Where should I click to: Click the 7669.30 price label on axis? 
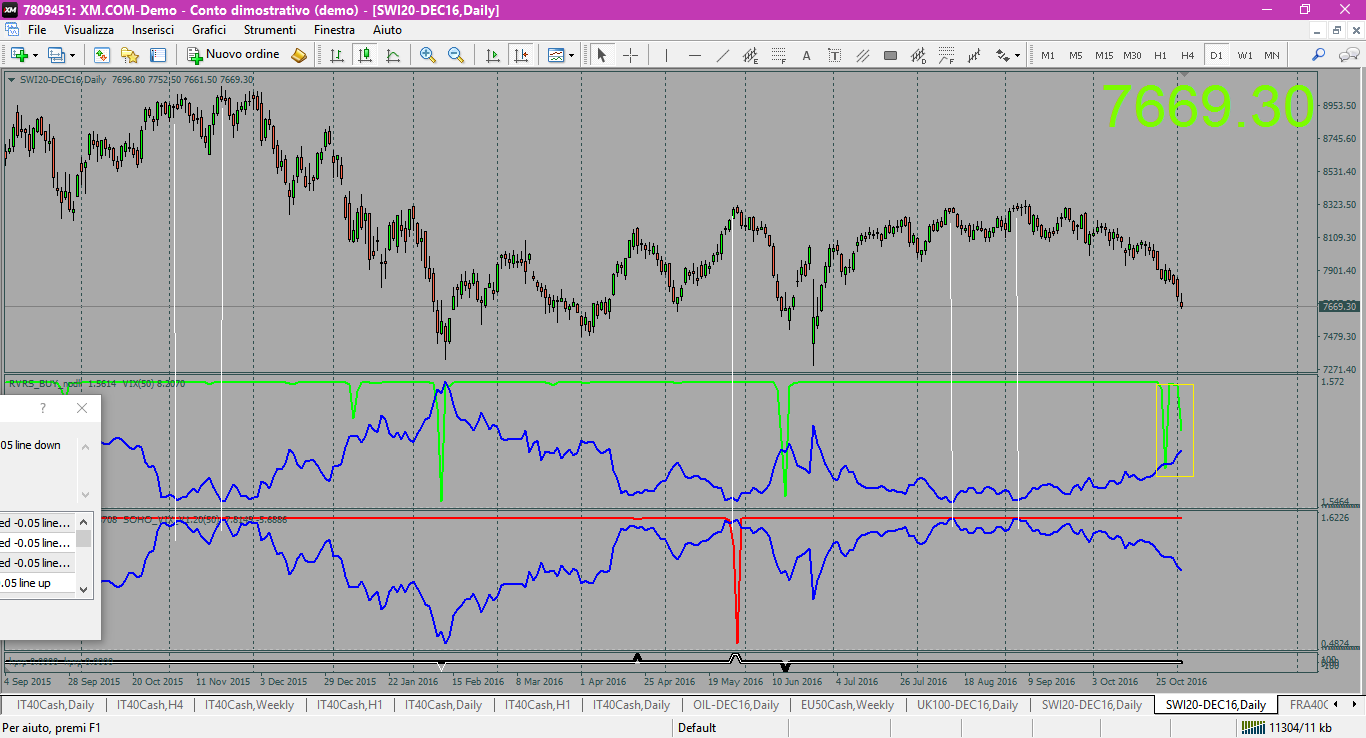pyautogui.click(x=1339, y=306)
